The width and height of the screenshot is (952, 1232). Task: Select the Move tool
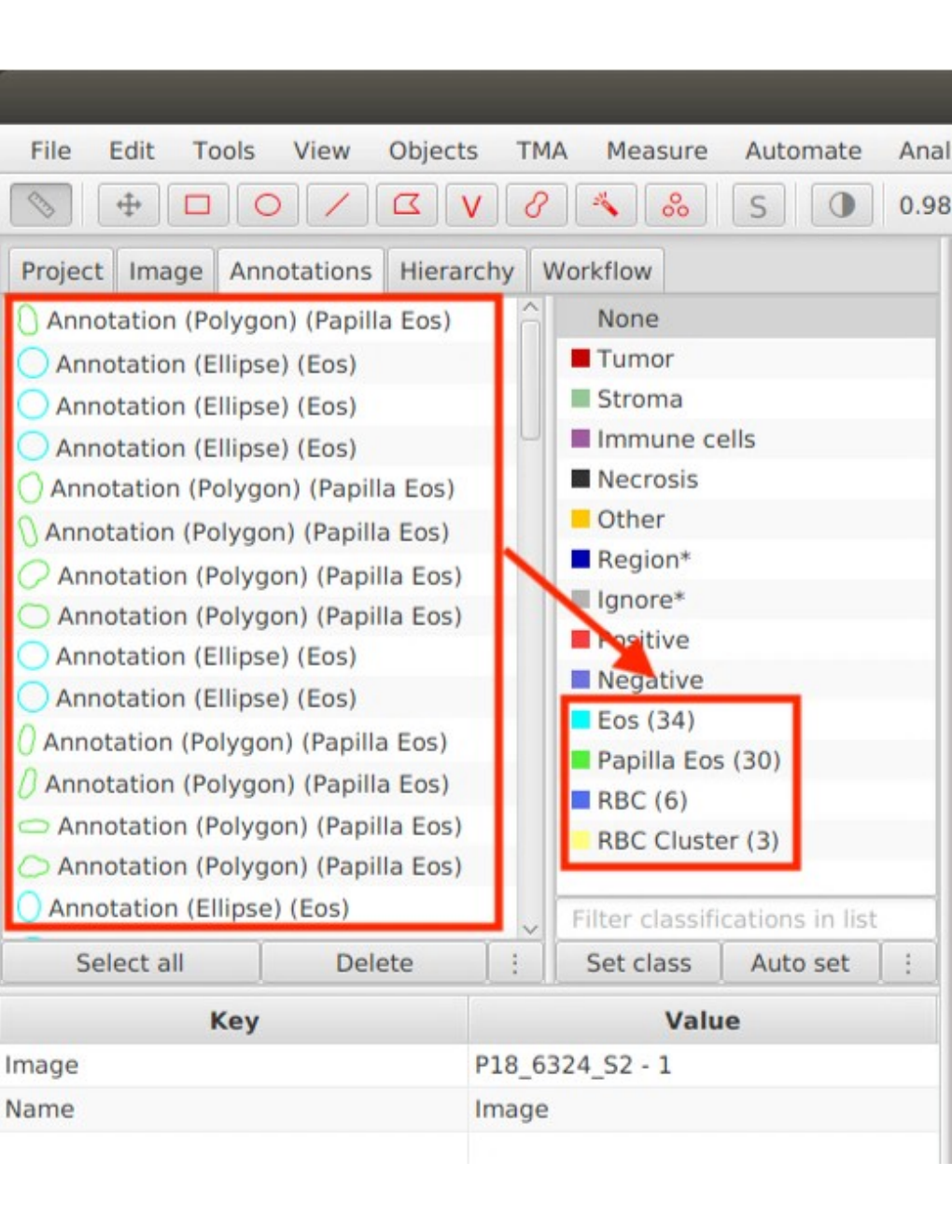pyautogui.click(x=128, y=204)
